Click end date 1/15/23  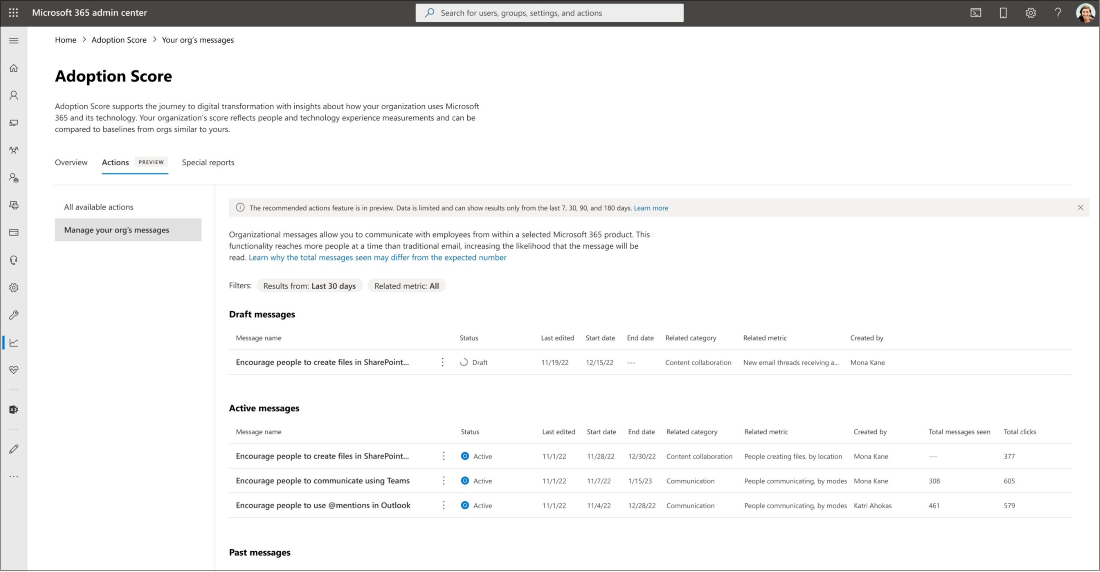coord(640,481)
